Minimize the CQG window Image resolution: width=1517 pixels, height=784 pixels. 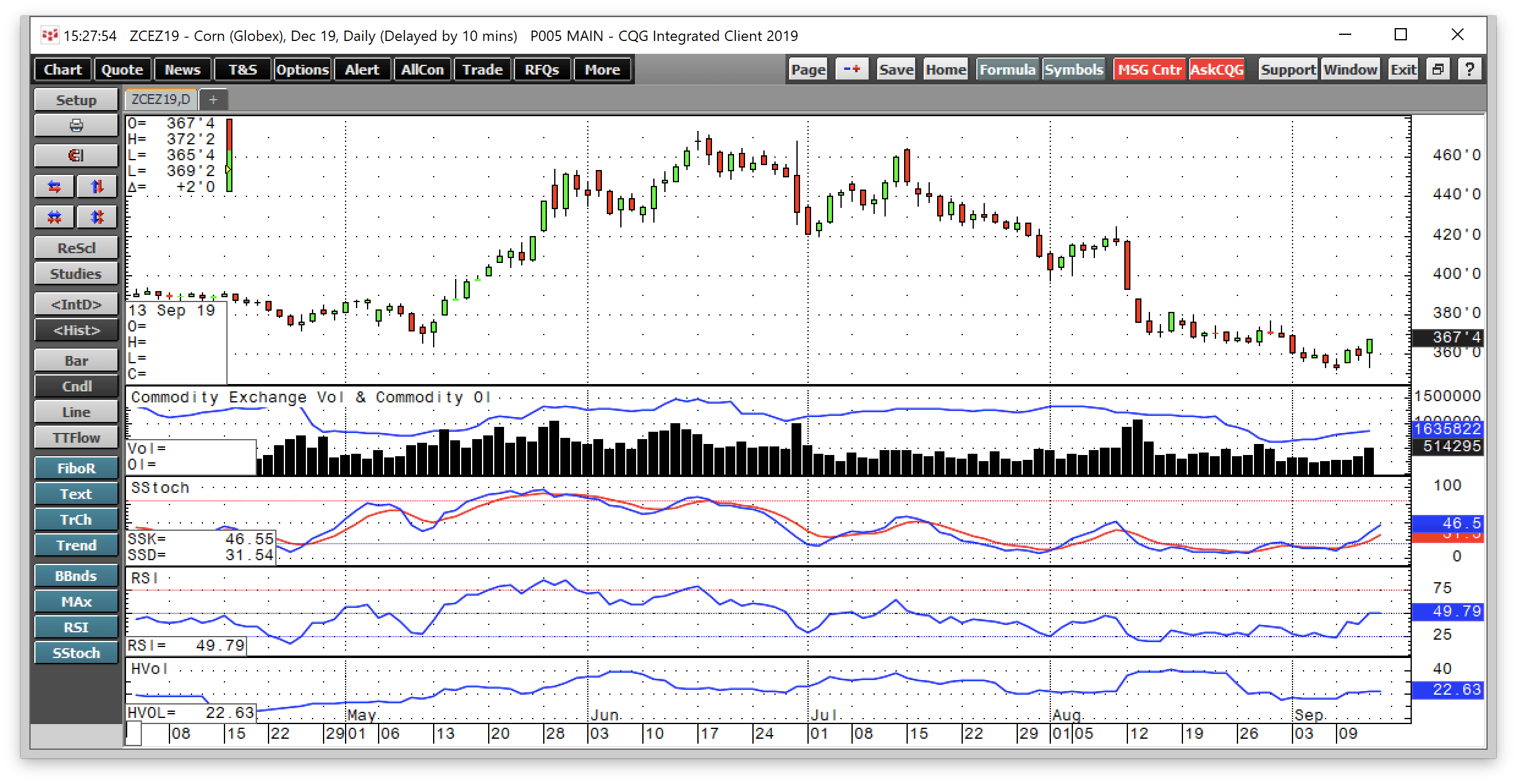point(1345,35)
